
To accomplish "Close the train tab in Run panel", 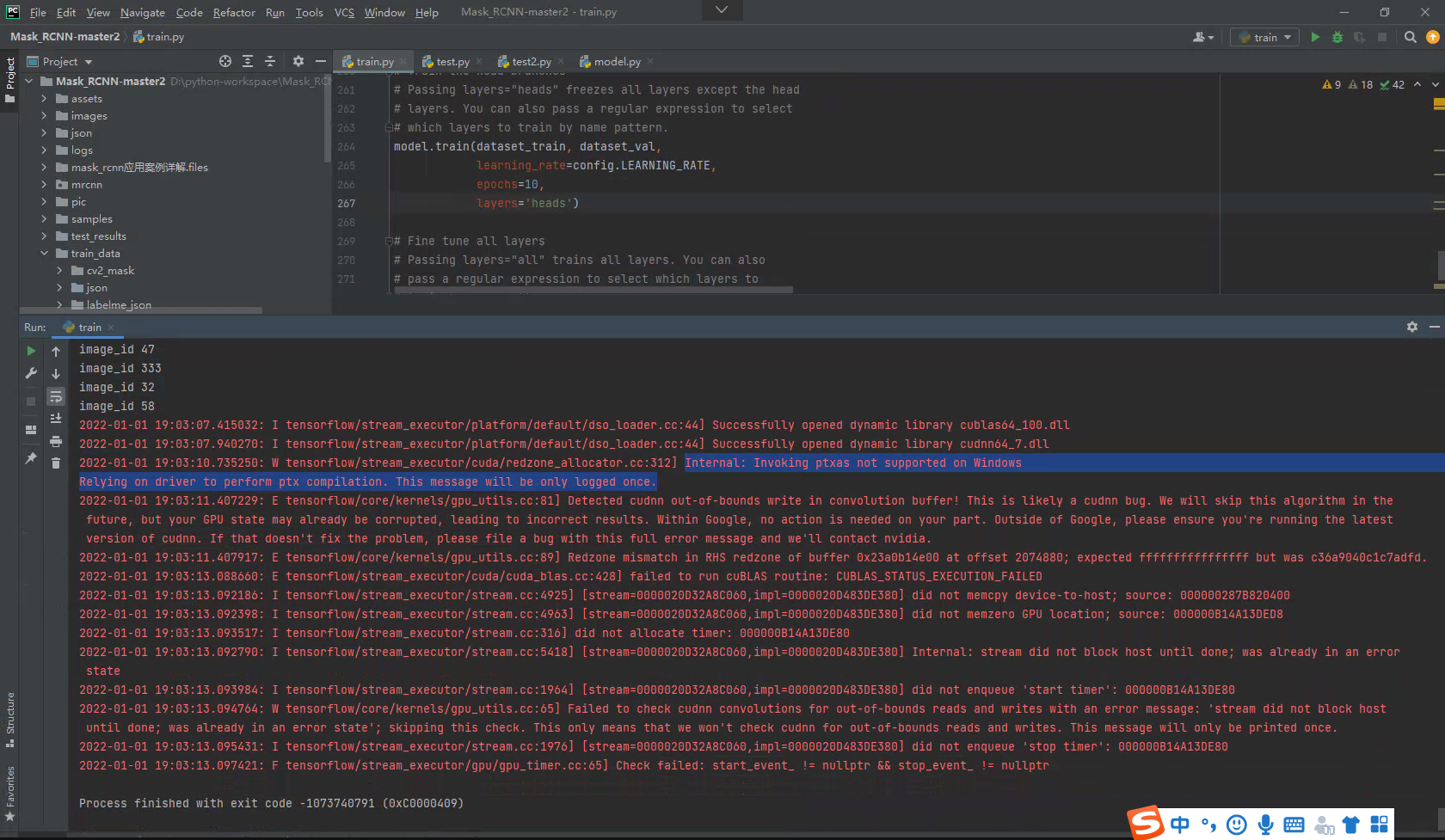I will [111, 327].
